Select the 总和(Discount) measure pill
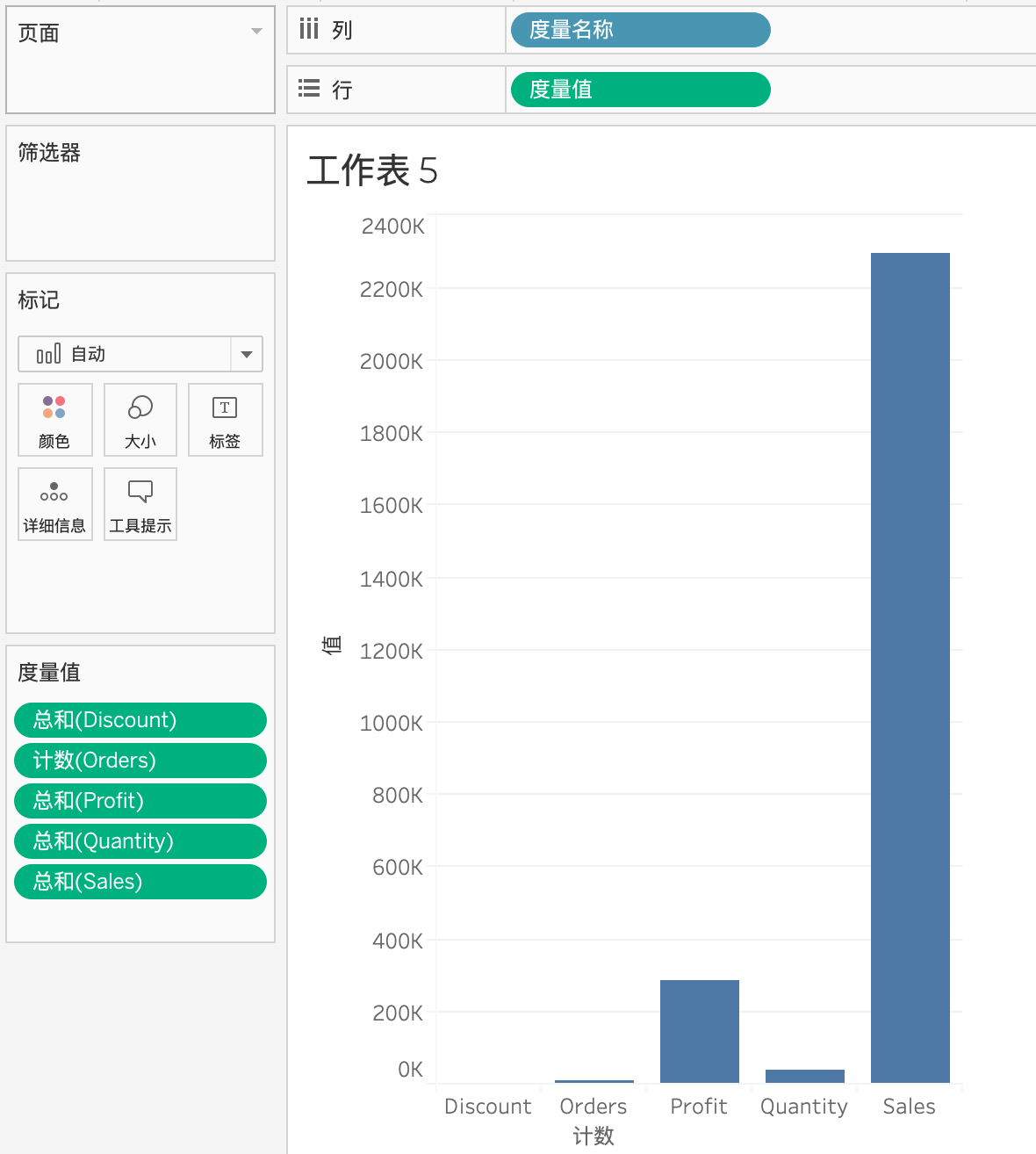The image size is (1036, 1154). (140, 719)
